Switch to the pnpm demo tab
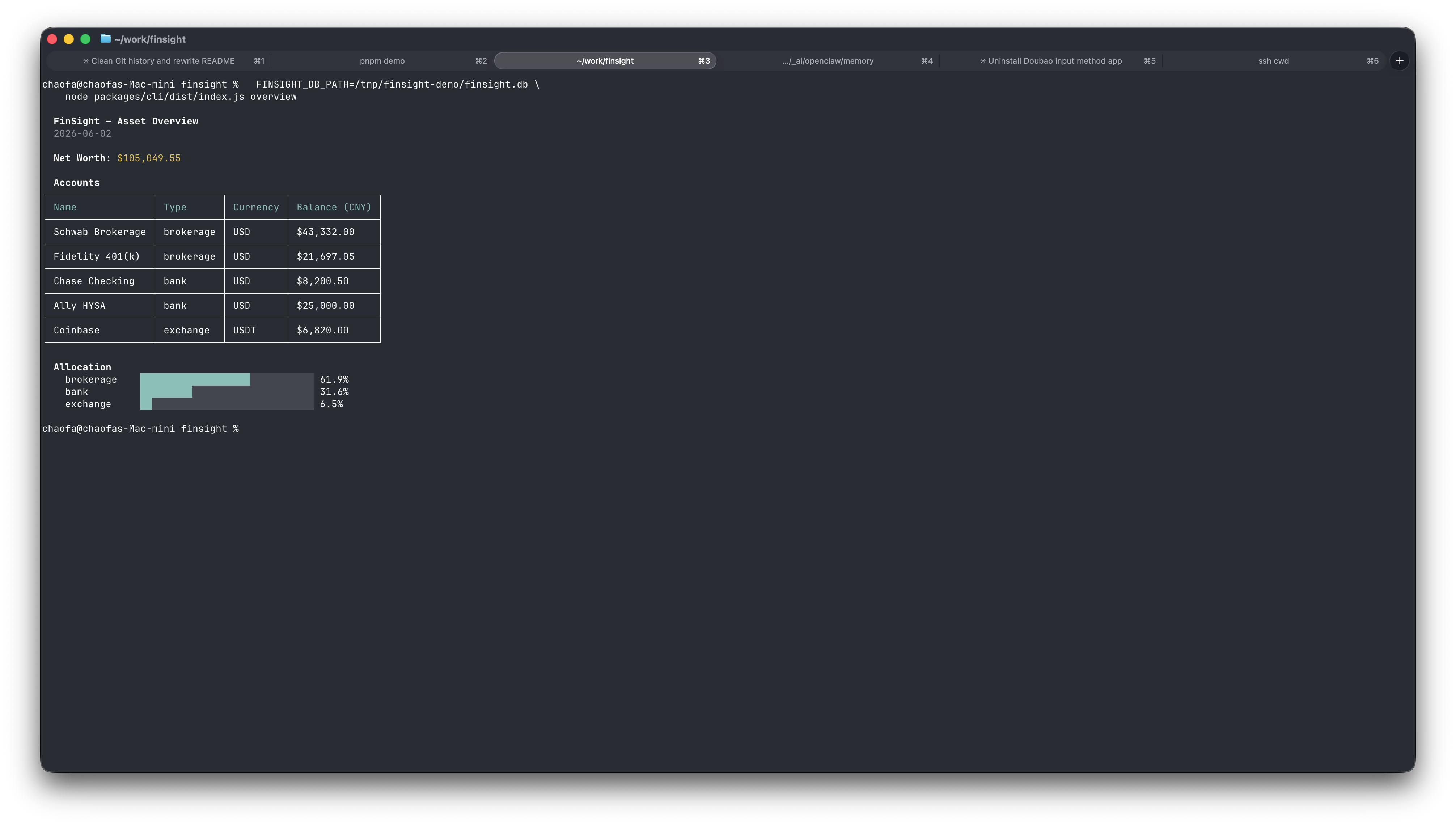1456x826 pixels. coord(382,61)
